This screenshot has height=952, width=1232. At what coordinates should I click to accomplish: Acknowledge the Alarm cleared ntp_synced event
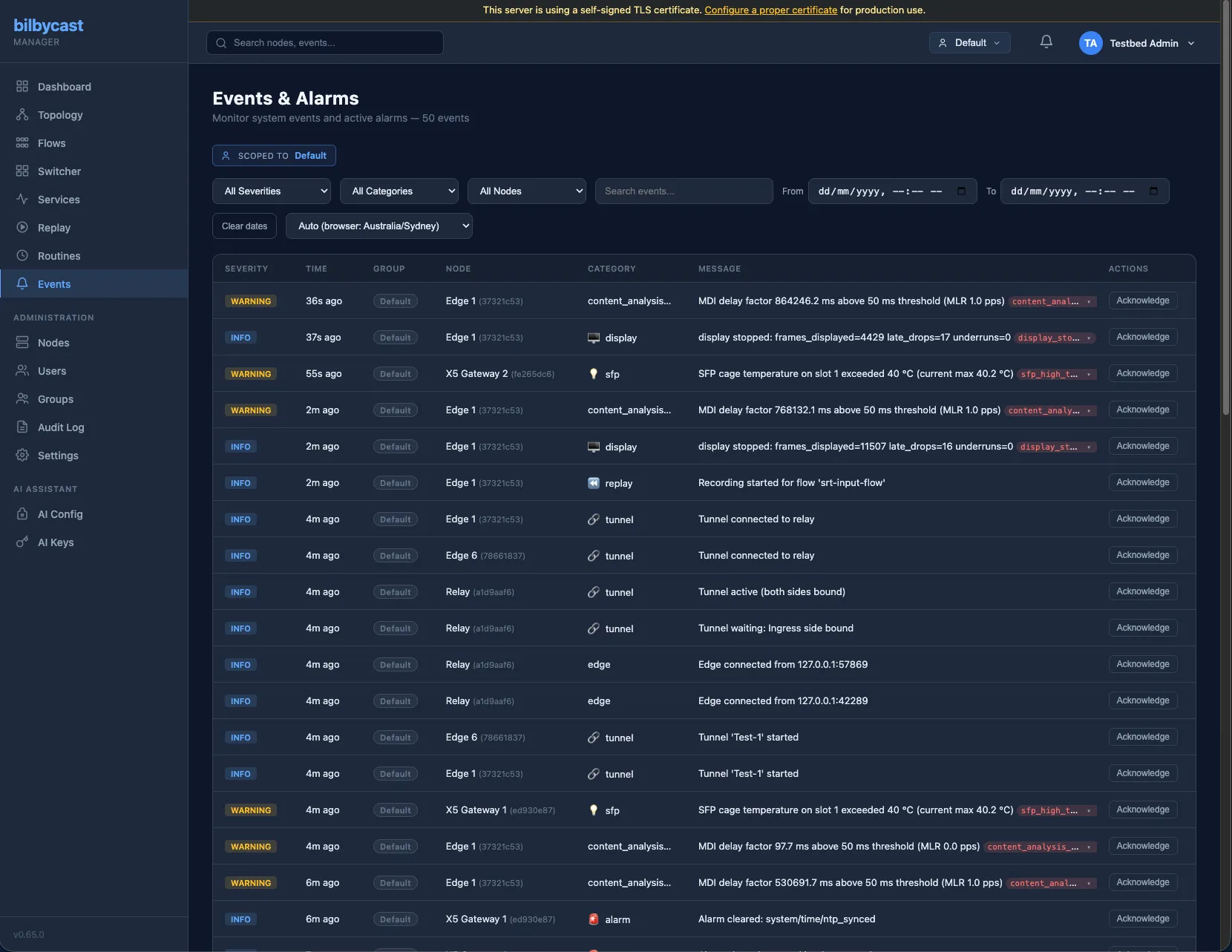[1143, 919]
